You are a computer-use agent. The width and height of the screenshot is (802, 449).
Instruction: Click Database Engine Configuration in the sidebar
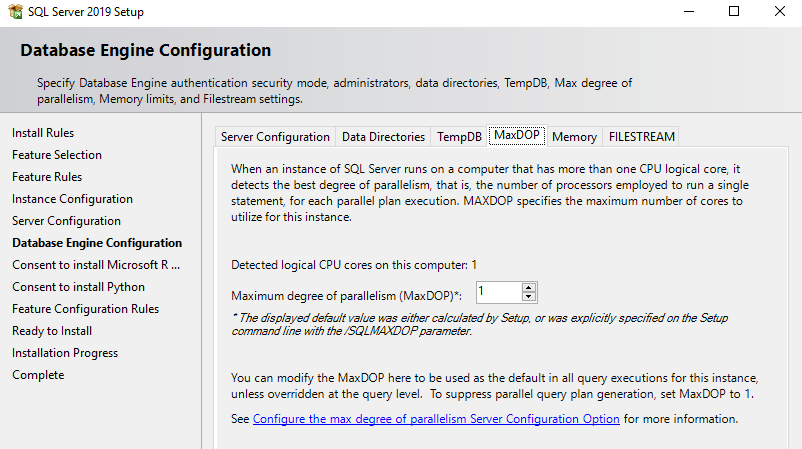(97, 243)
